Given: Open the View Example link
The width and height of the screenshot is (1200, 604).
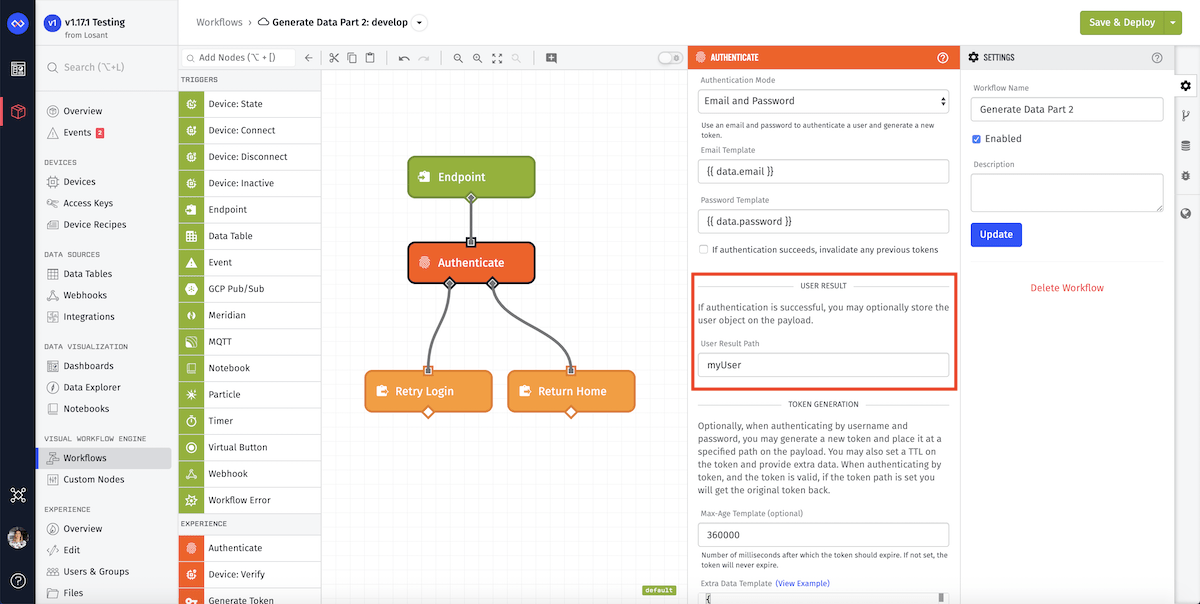Looking at the screenshot, I should [802, 584].
